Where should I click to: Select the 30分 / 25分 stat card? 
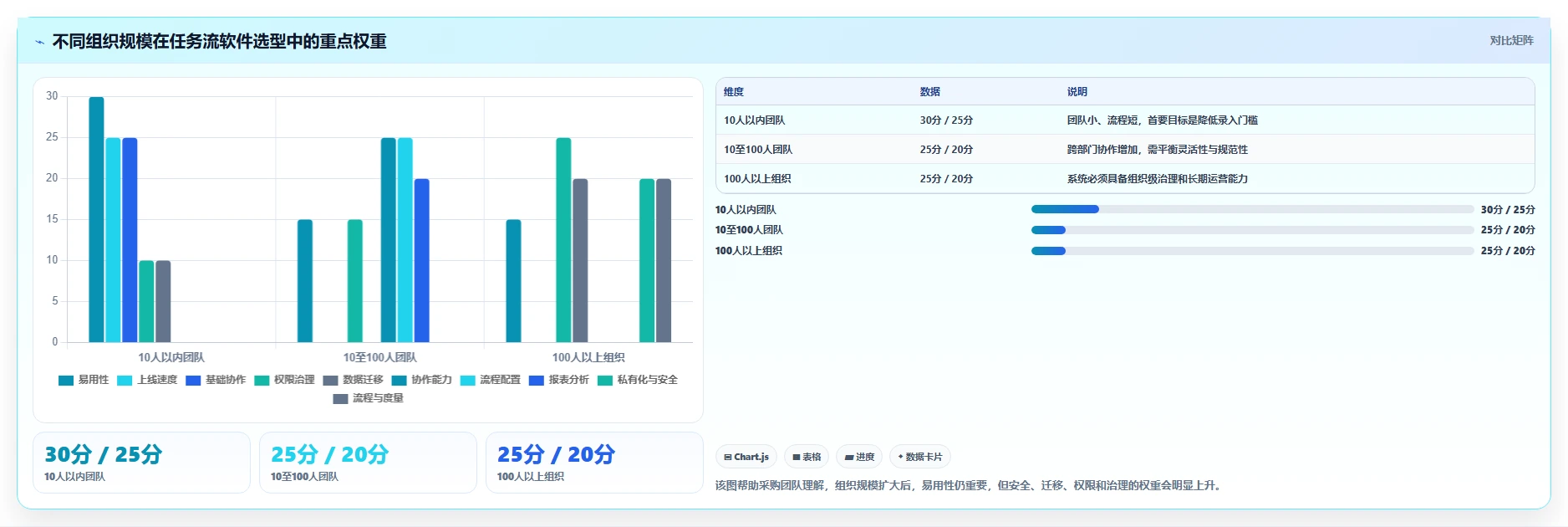(x=141, y=463)
